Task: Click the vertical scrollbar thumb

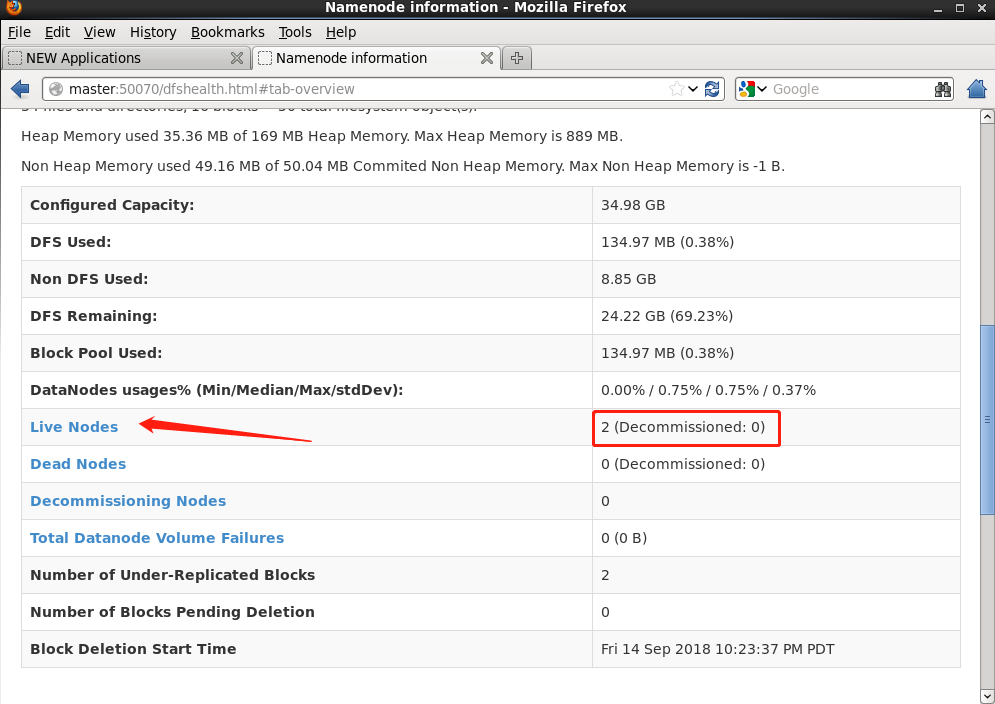Action: coord(987,420)
